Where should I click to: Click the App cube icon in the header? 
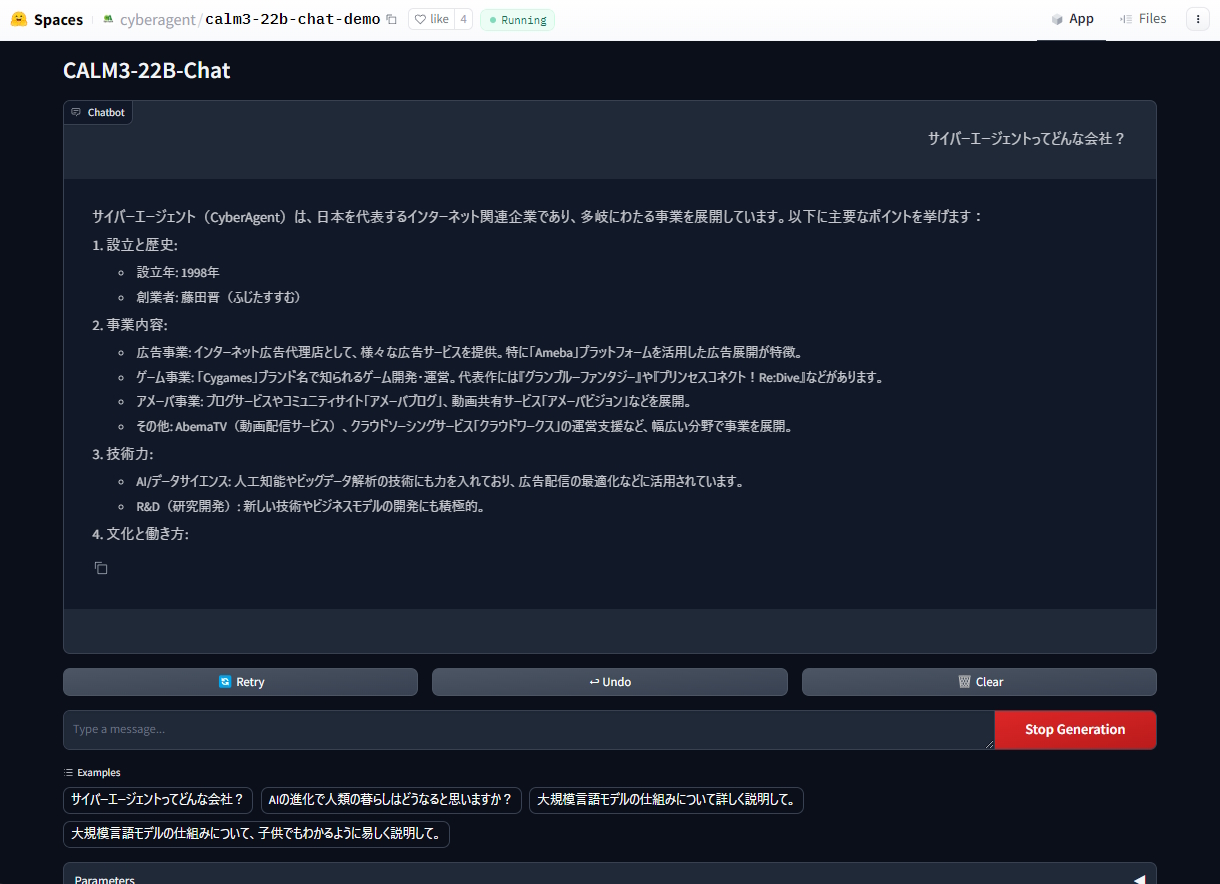1057,18
